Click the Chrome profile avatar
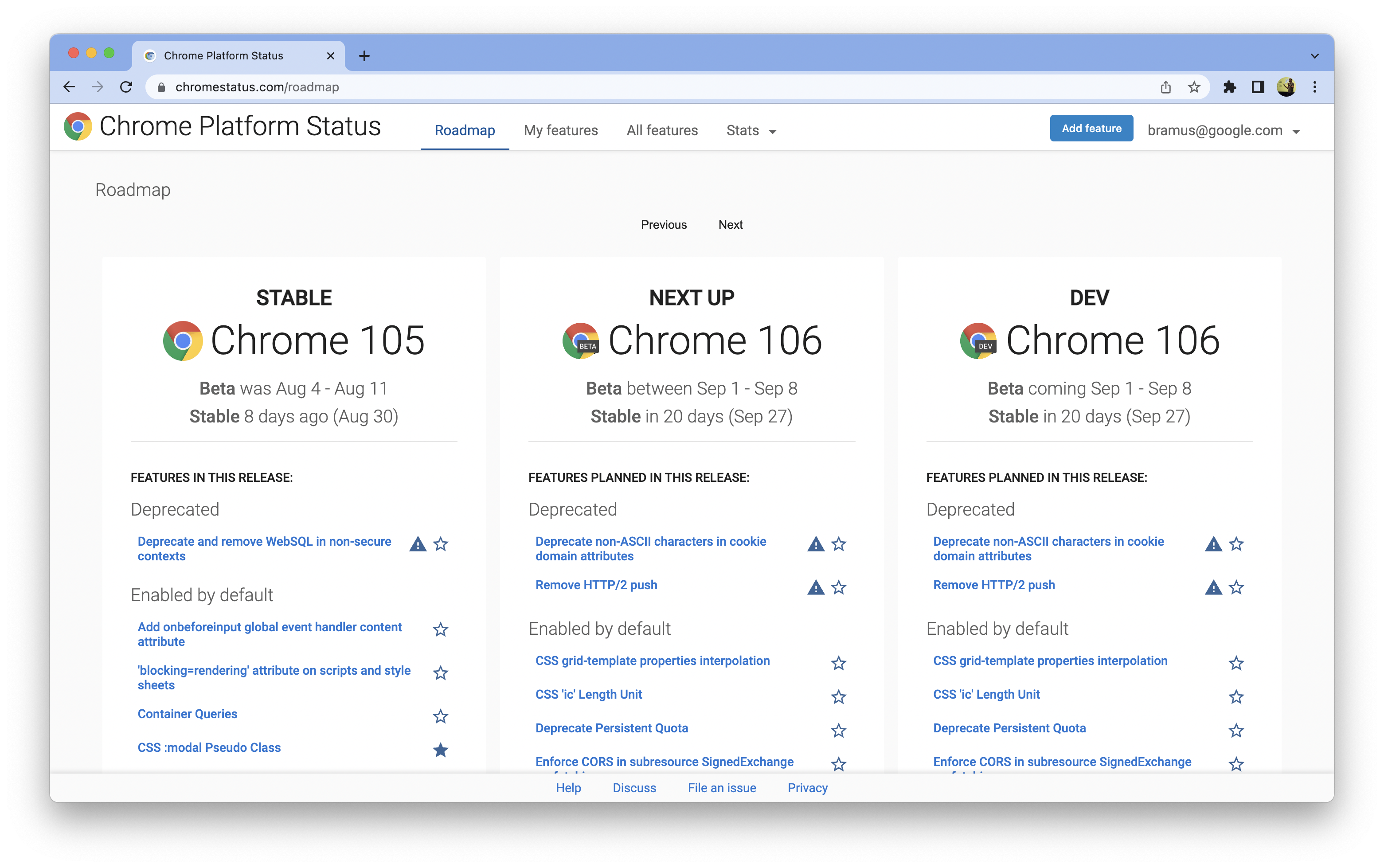This screenshot has width=1384, height=868. click(x=1286, y=87)
